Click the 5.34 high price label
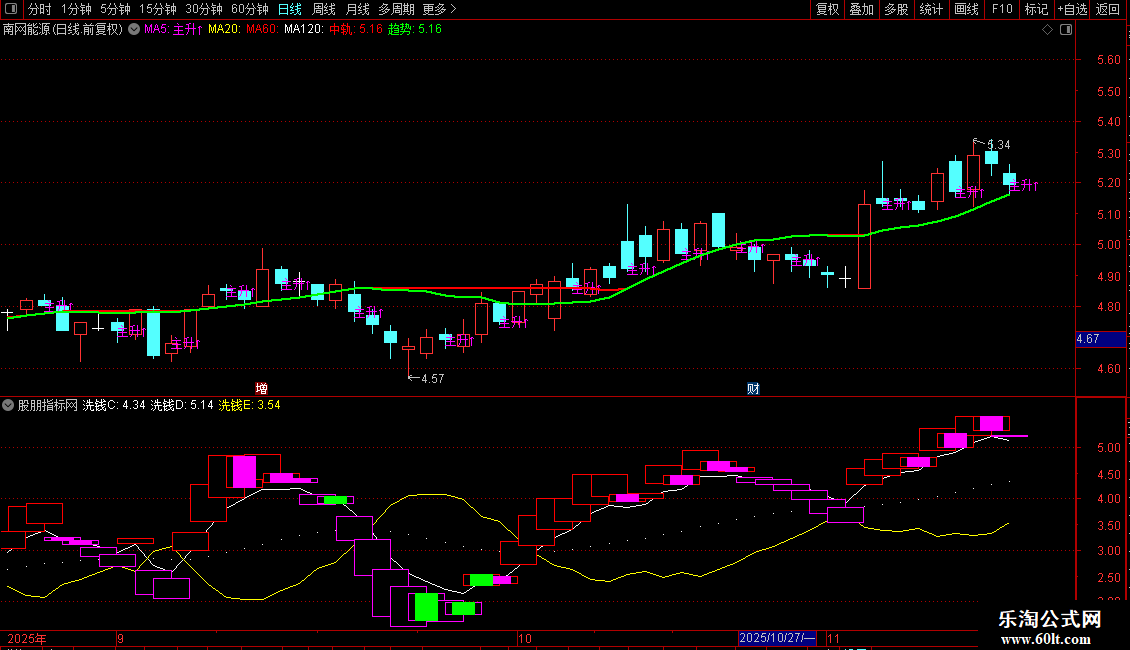1130x650 pixels. 998,145
